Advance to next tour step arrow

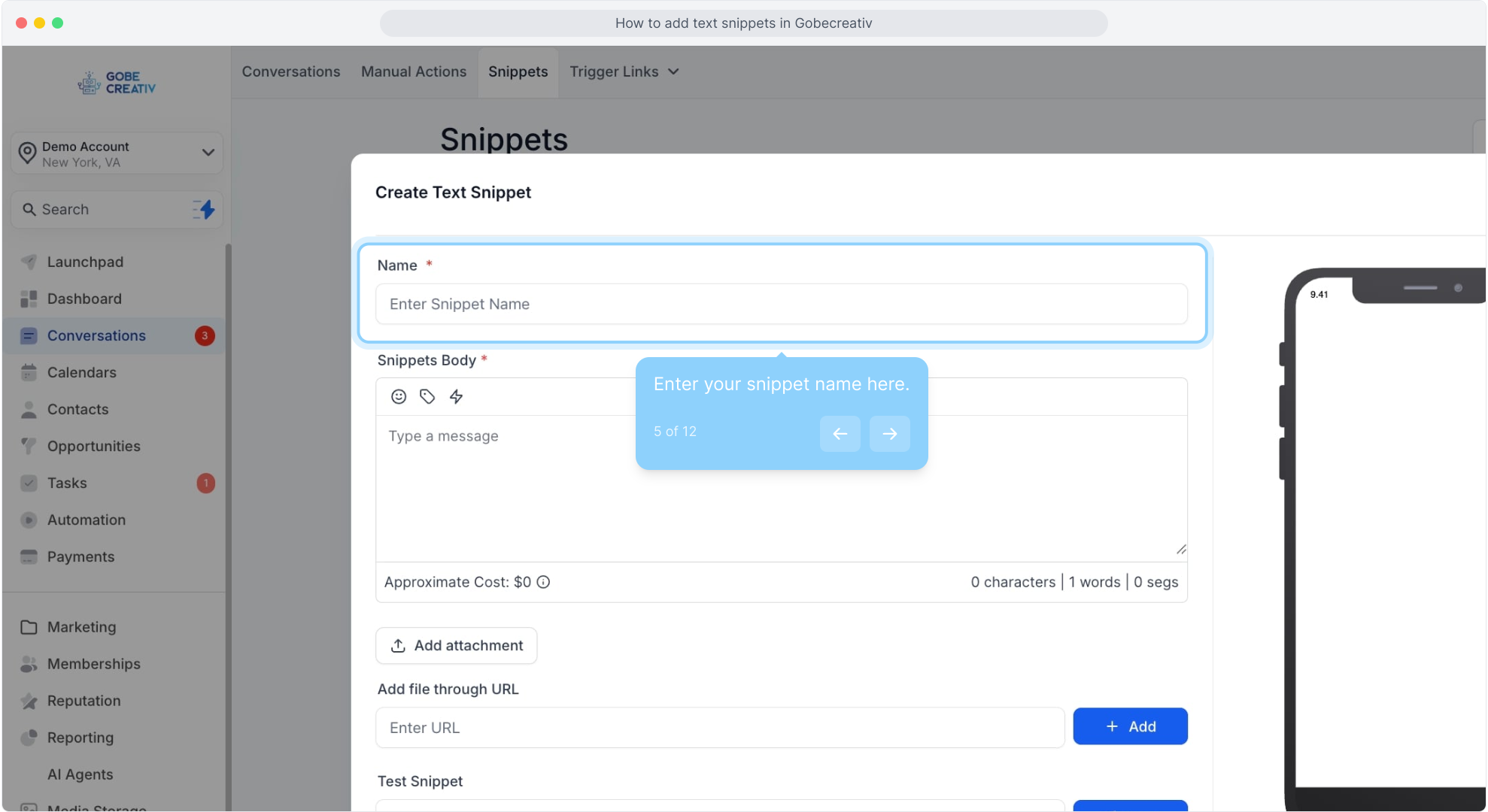(x=889, y=434)
